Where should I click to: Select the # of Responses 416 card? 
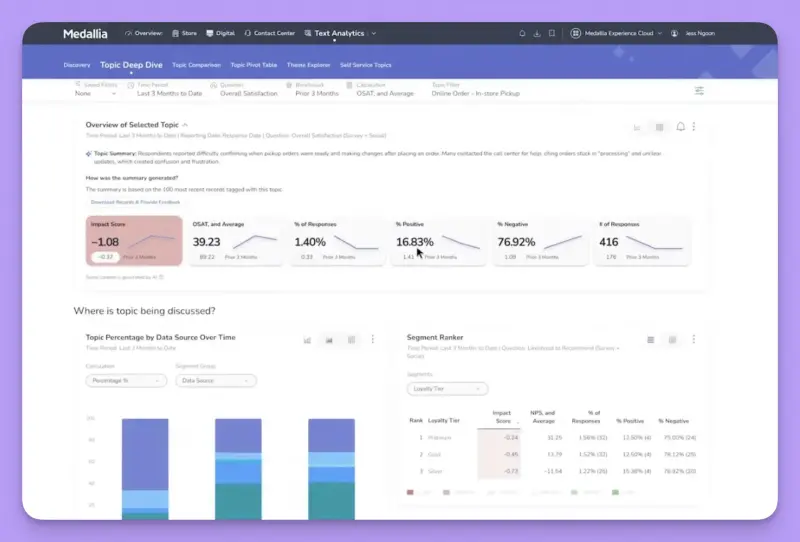642,241
